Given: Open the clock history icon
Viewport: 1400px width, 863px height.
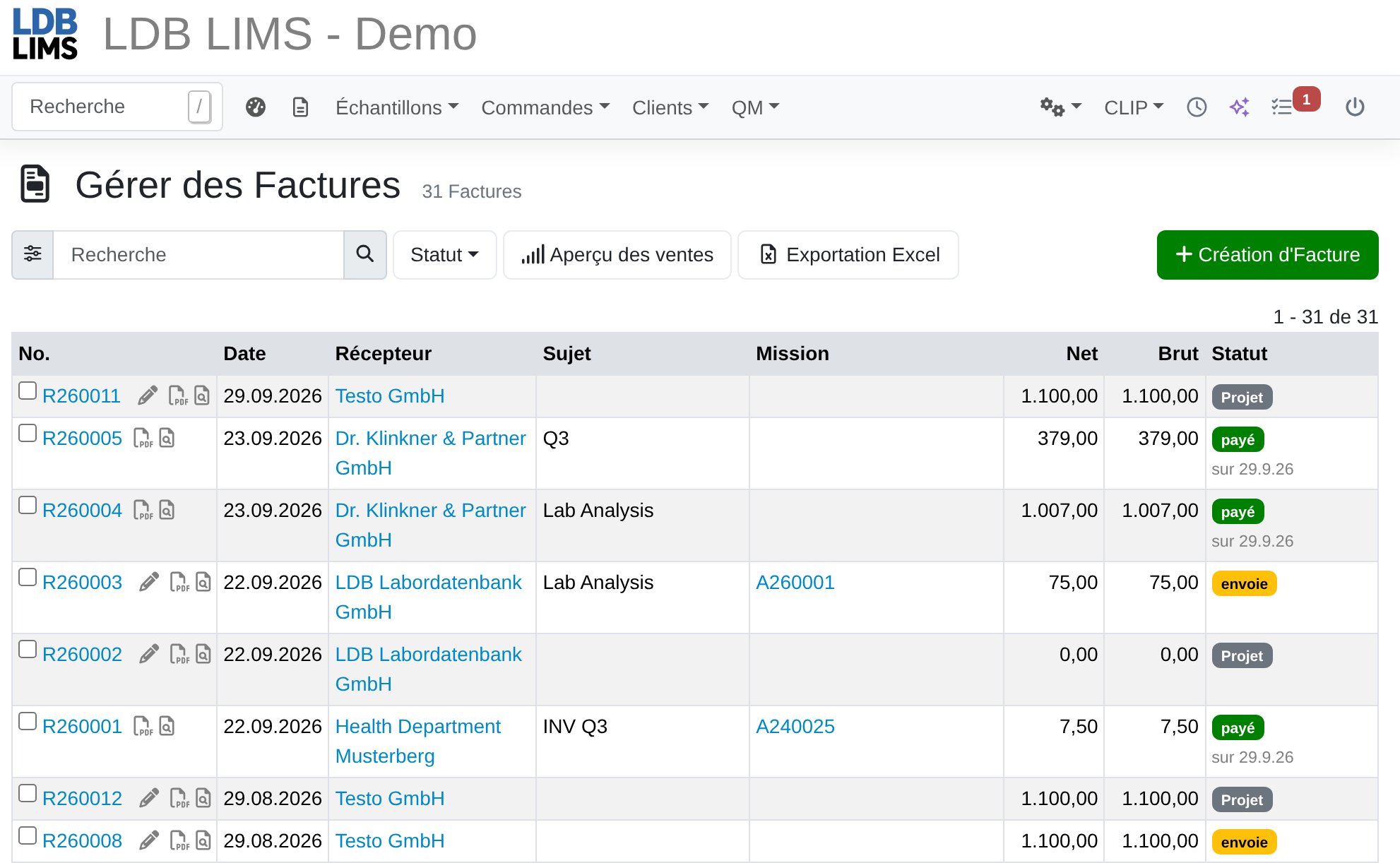Looking at the screenshot, I should pyautogui.click(x=1197, y=107).
